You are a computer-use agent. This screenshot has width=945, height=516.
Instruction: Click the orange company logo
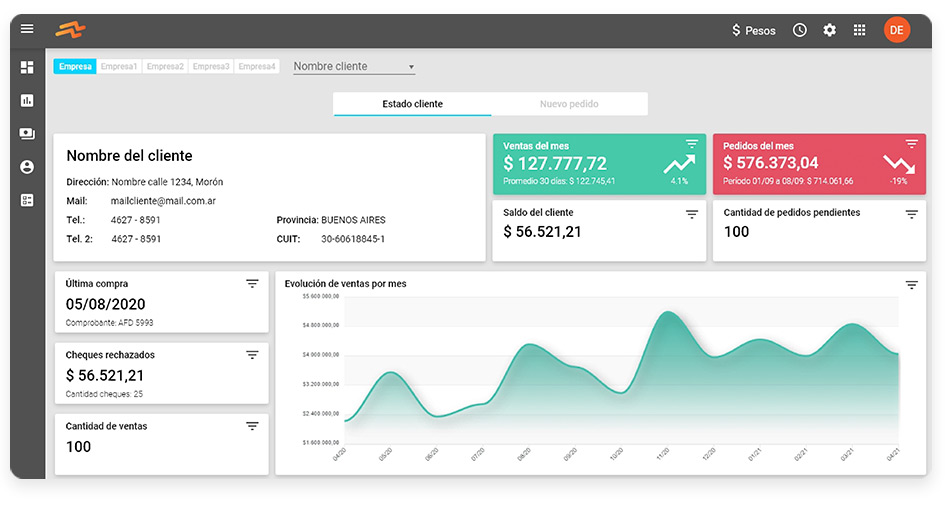71,30
